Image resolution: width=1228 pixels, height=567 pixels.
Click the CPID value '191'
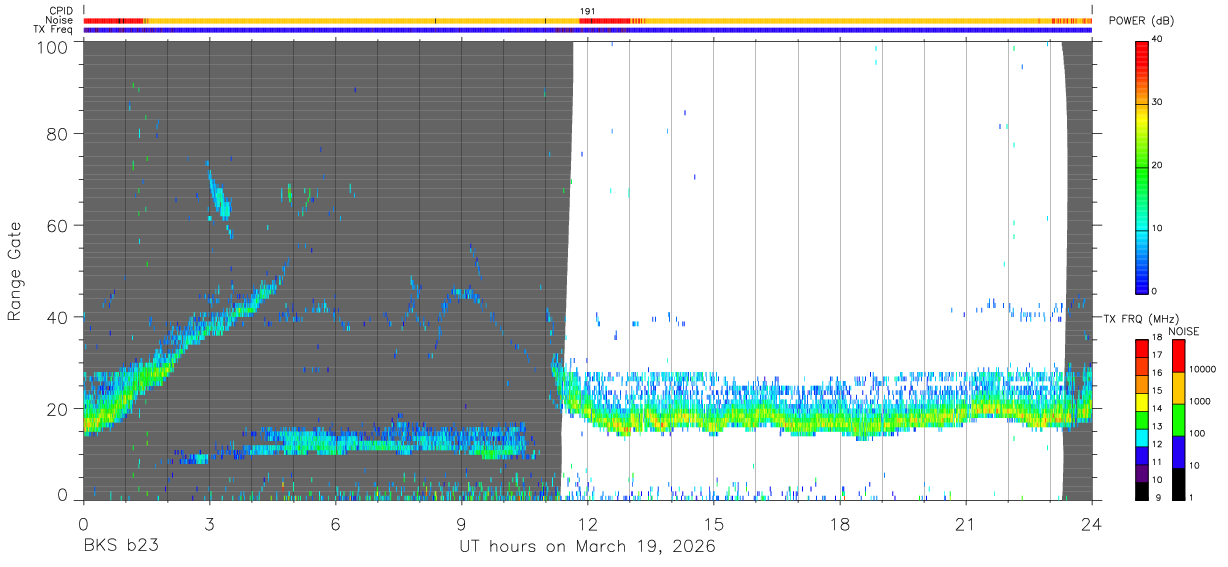click(587, 10)
